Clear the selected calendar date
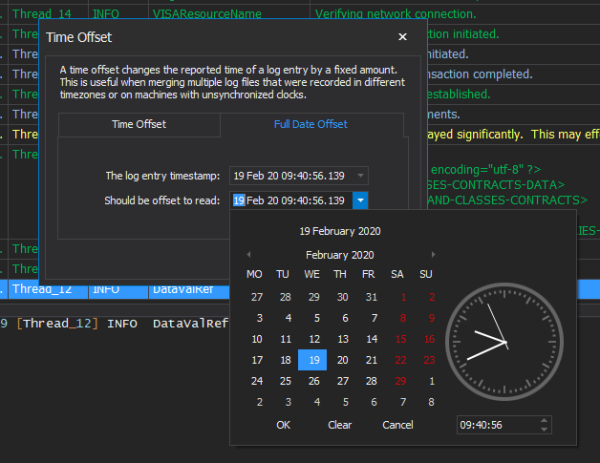The image size is (600, 463). (339, 425)
